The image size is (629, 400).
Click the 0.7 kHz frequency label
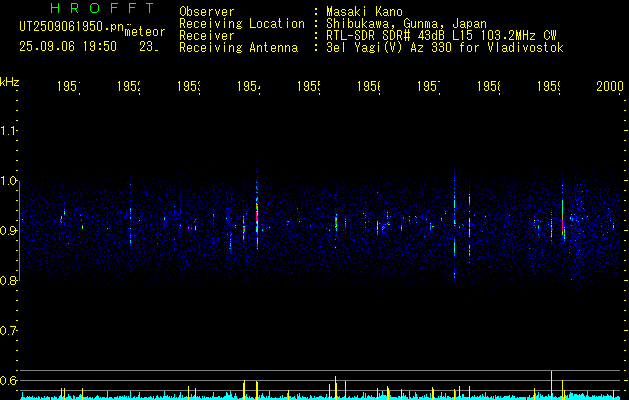pyautogui.click(x=8, y=331)
